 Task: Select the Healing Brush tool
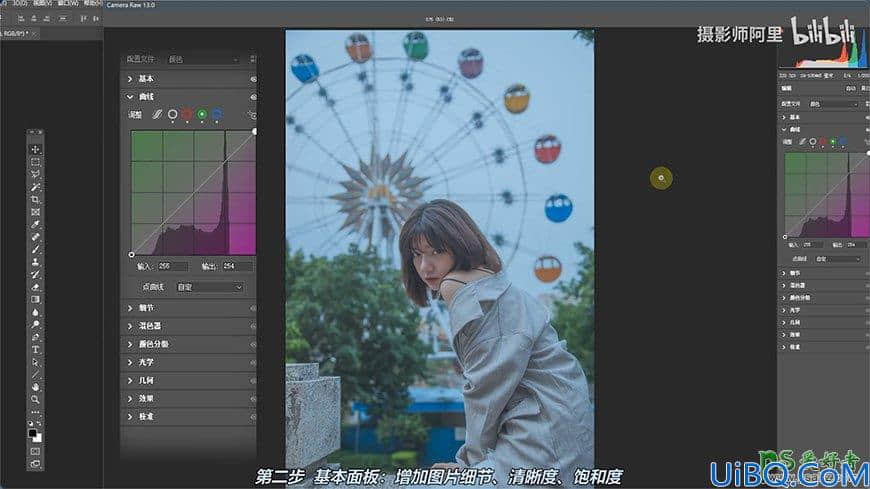[36, 237]
